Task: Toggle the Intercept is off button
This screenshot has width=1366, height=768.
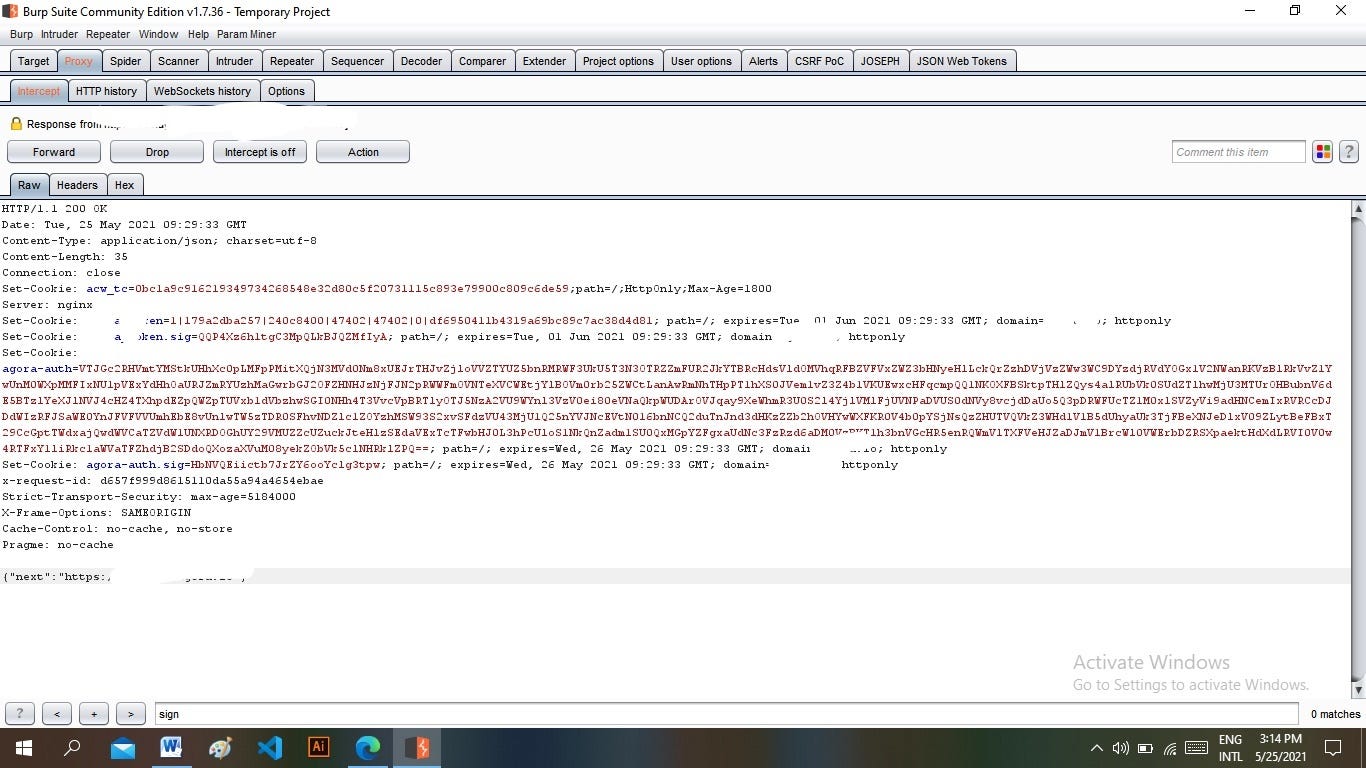Action: [260, 152]
